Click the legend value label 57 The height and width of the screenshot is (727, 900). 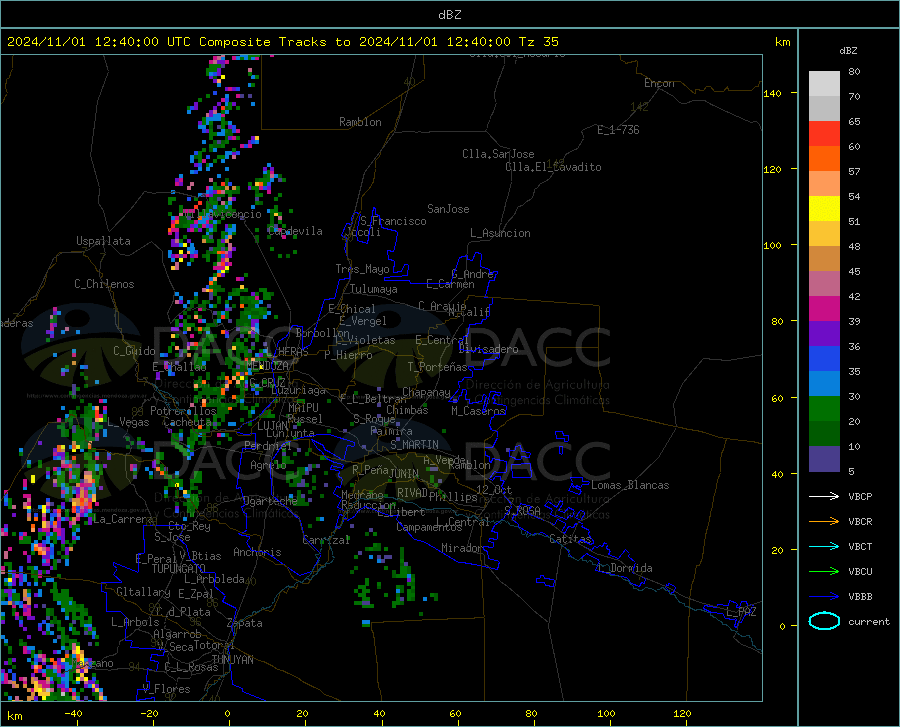[x=854, y=172]
